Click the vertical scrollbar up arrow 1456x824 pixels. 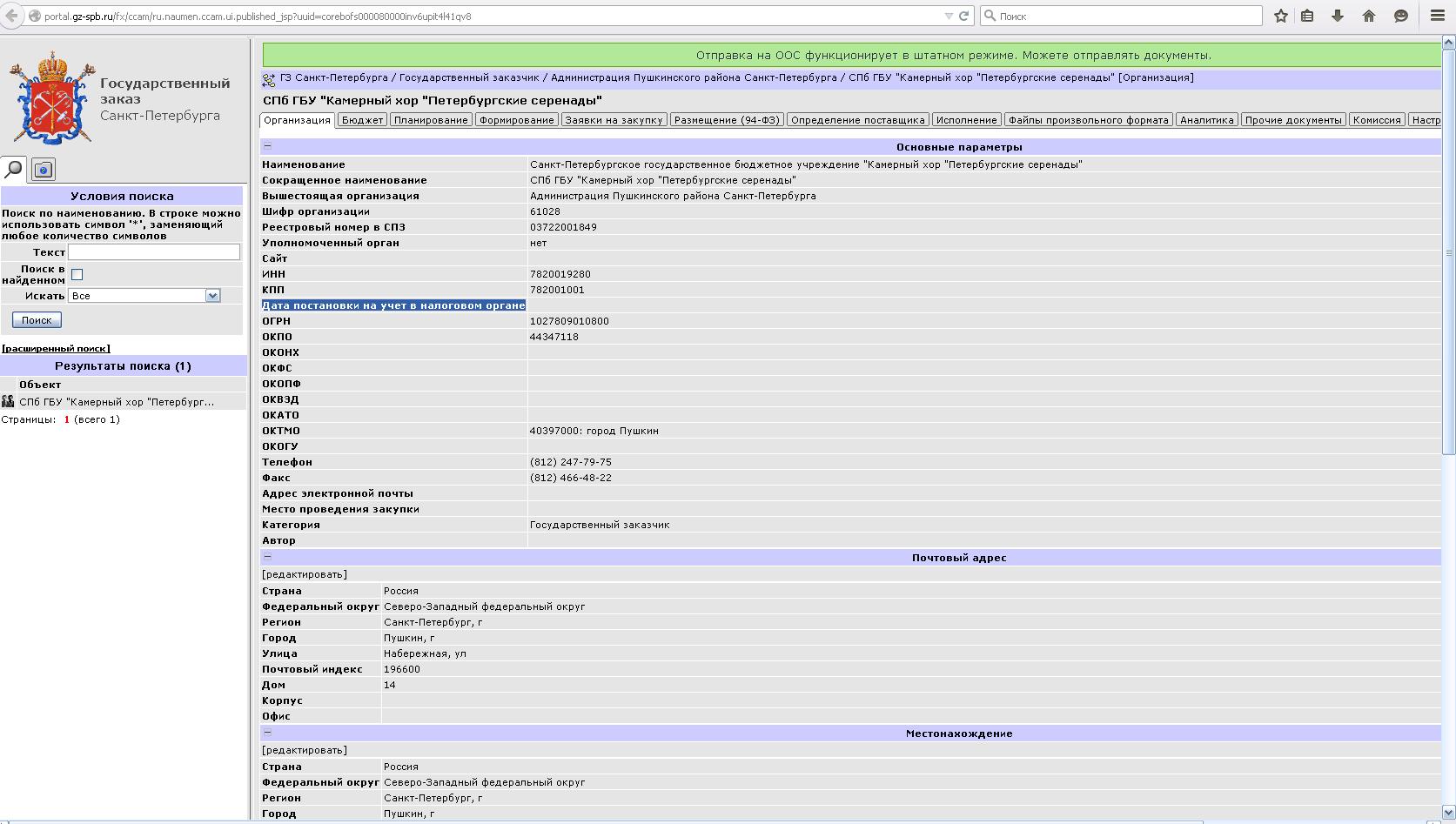tap(1448, 43)
